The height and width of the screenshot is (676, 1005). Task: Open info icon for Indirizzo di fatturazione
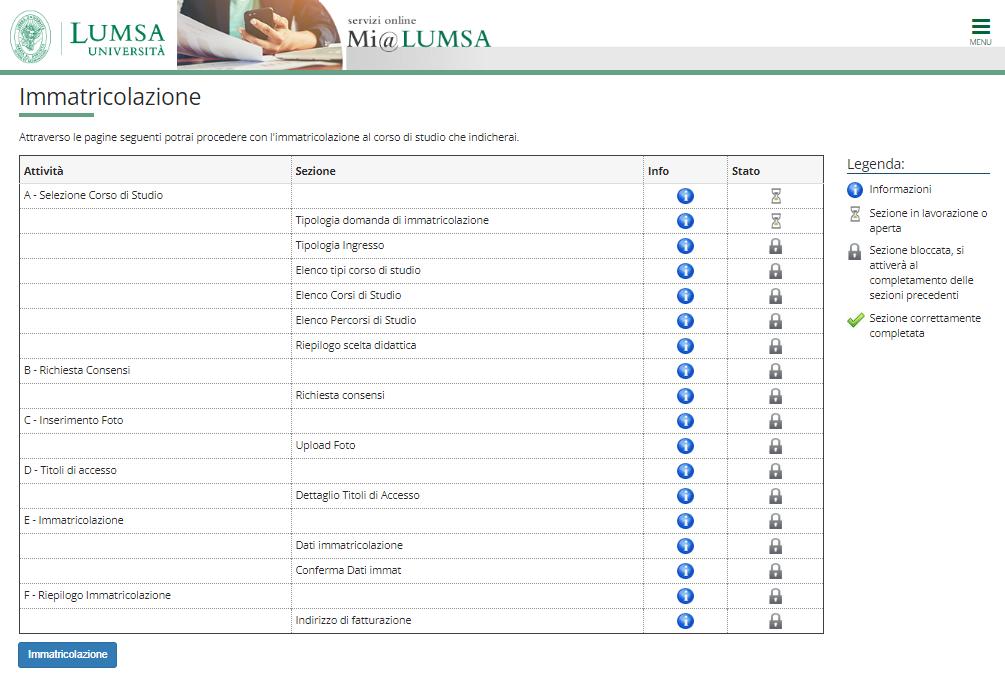[685, 621]
